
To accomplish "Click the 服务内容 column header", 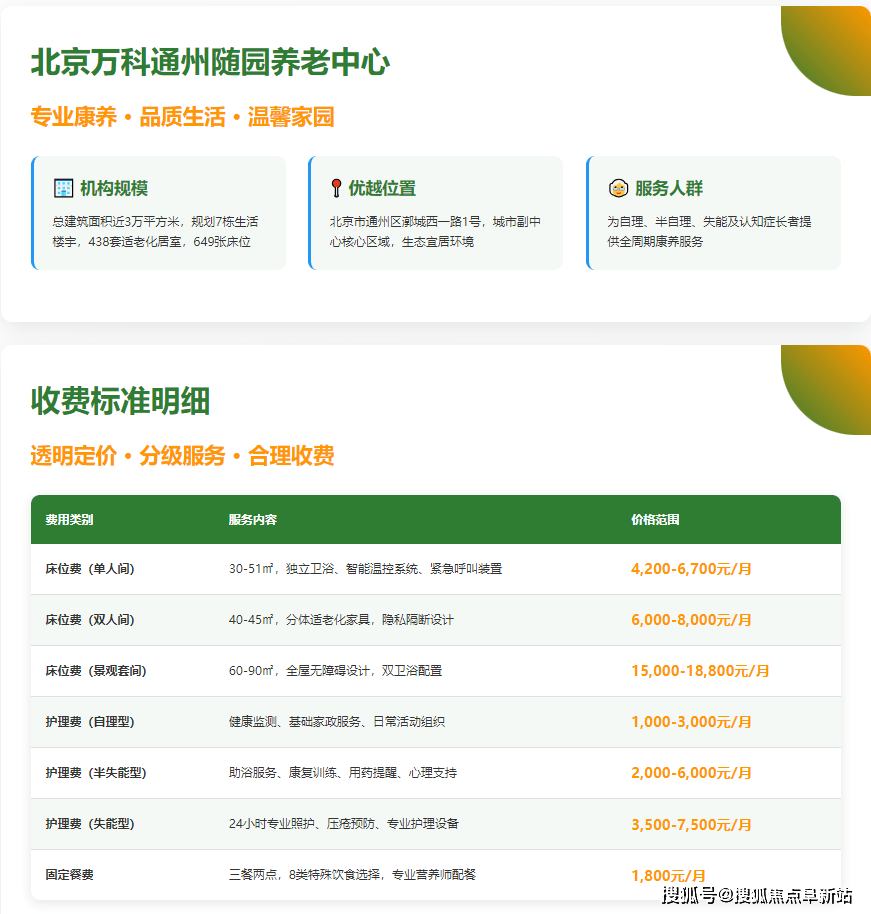I will tap(249, 518).
